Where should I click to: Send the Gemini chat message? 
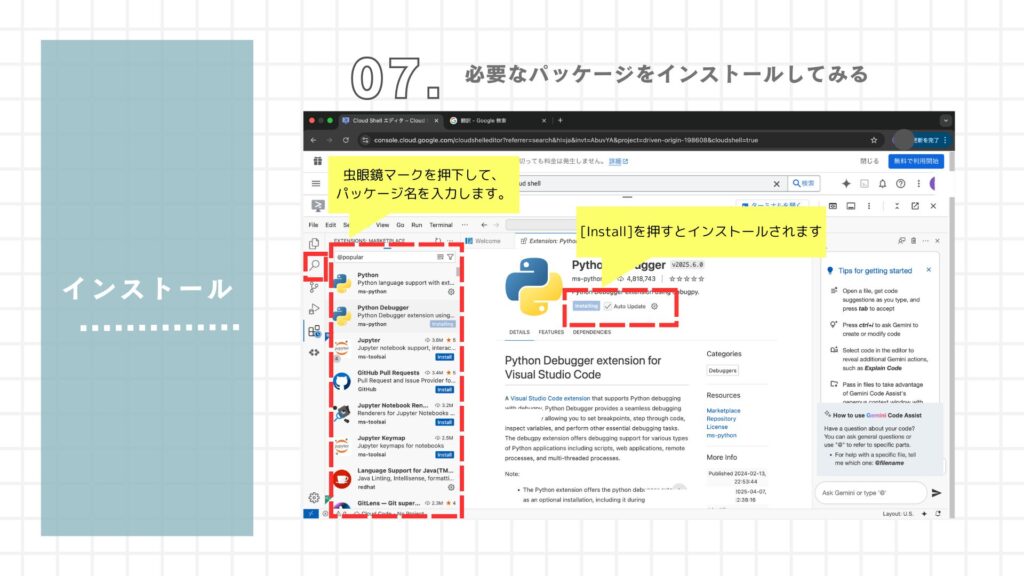click(x=936, y=493)
